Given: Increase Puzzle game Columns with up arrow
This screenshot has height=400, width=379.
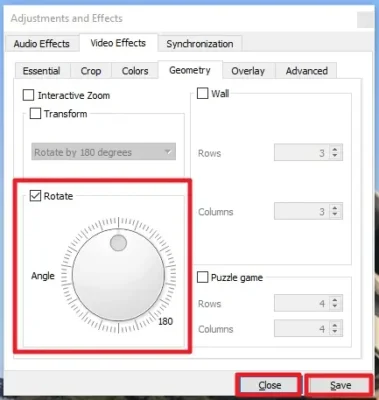Looking at the screenshot, I should coord(335,325).
